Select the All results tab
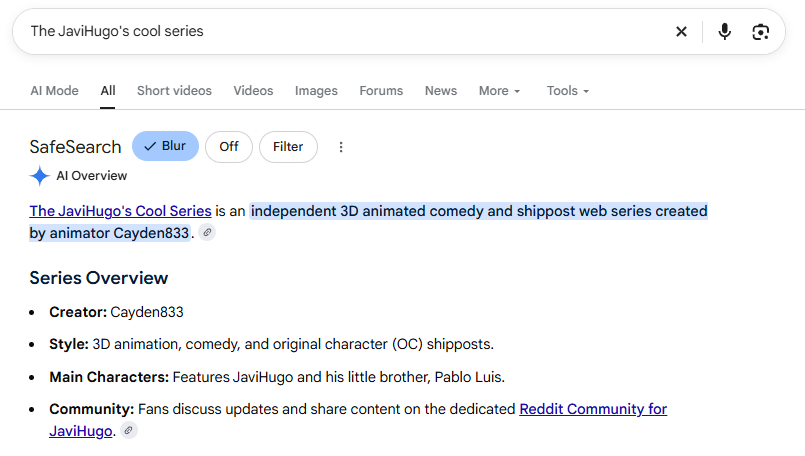The height and width of the screenshot is (456, 805). pyautogui.click(x=108, y=91)
